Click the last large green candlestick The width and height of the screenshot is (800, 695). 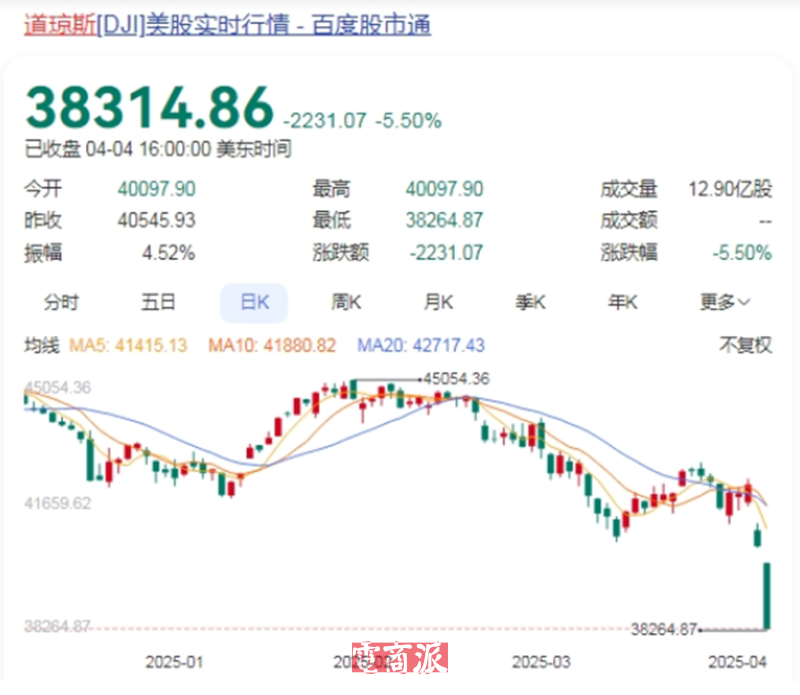[768, 596]
